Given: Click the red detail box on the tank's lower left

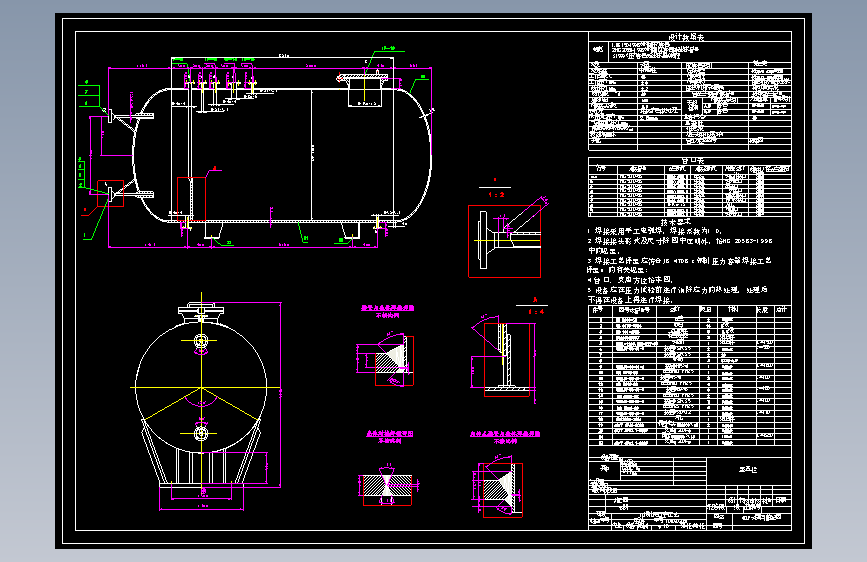Looking at the screenshot, I should coord(191,199).
